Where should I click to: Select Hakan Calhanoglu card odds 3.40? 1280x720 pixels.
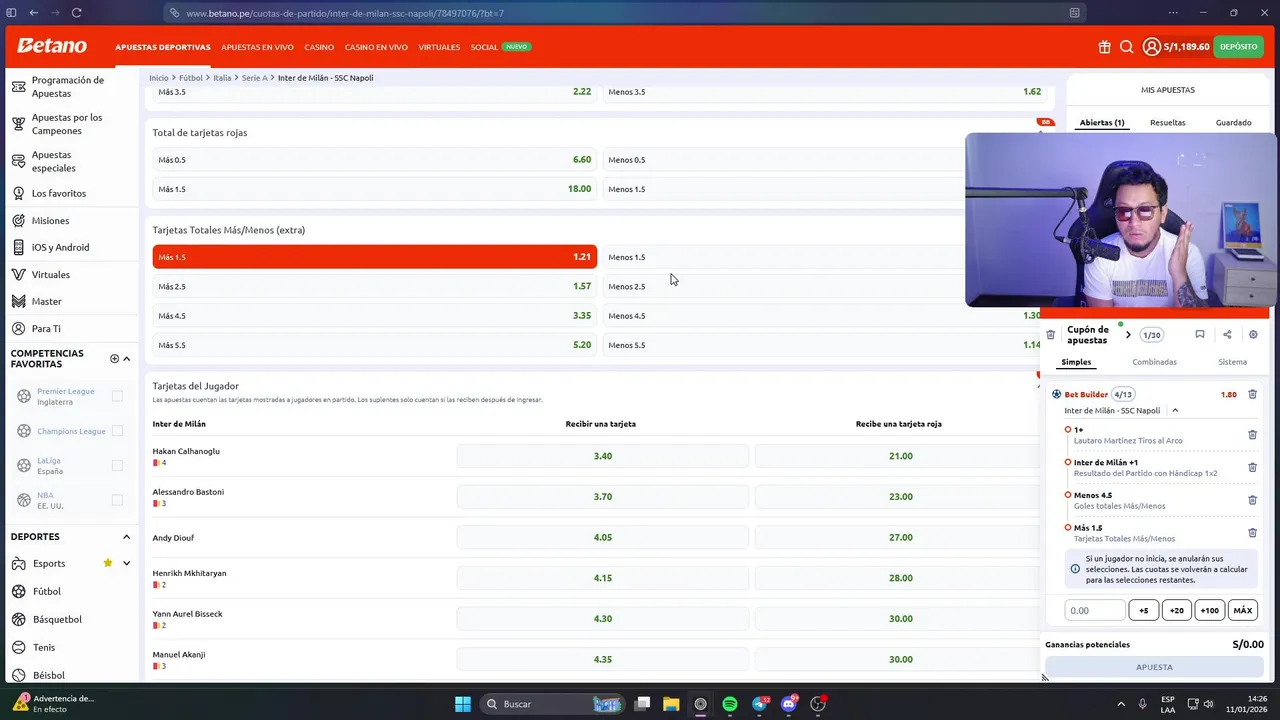pyautogui.click(x=602, y=456)
